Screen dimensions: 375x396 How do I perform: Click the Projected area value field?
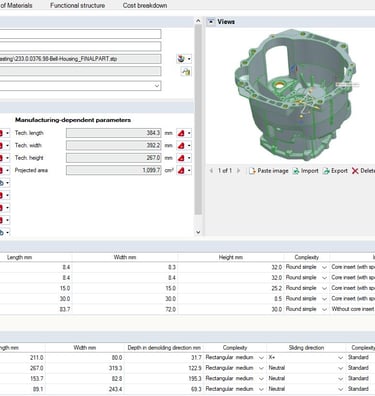[114, 170]
